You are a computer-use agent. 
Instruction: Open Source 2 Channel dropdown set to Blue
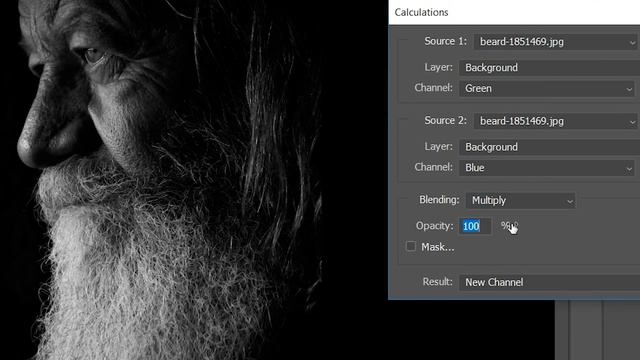pos(547,168)
